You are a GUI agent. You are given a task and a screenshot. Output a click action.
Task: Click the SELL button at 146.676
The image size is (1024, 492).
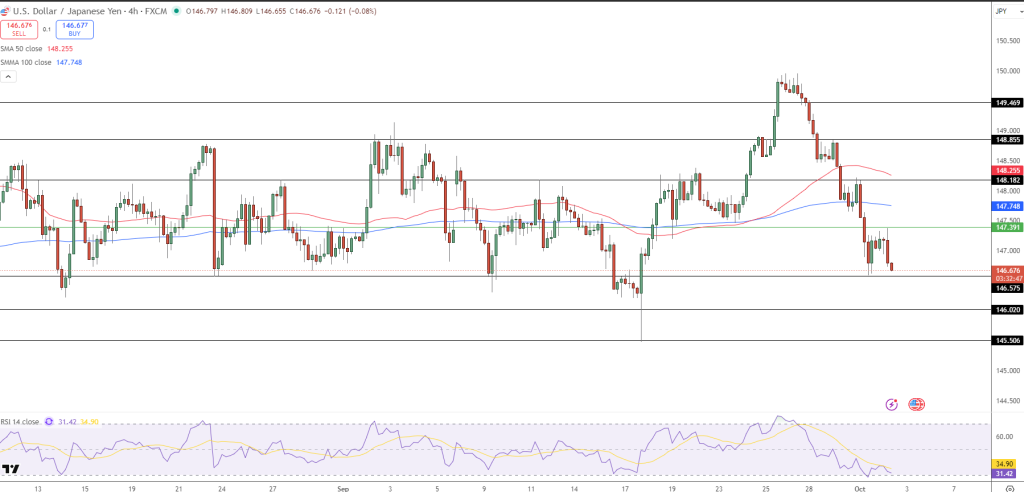pos(19,30)
